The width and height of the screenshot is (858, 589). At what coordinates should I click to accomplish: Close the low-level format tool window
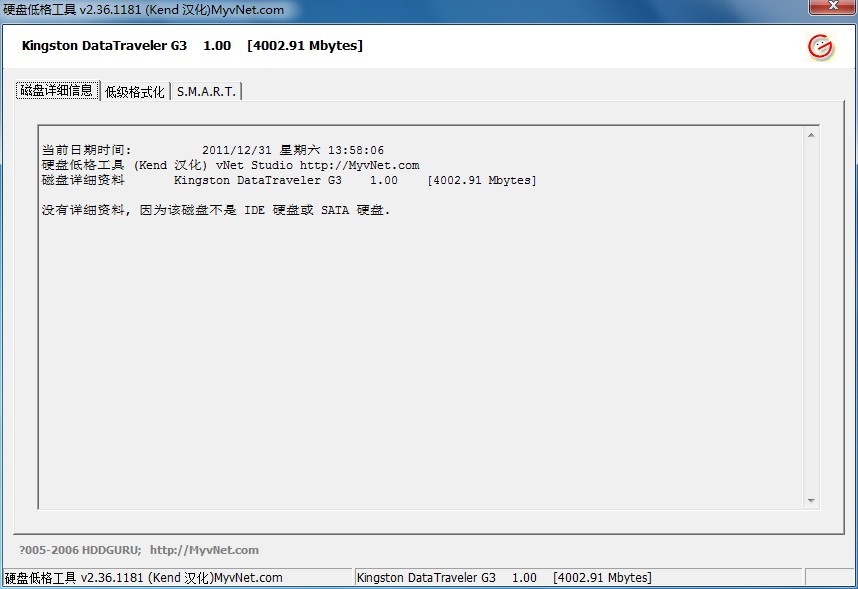831,8
